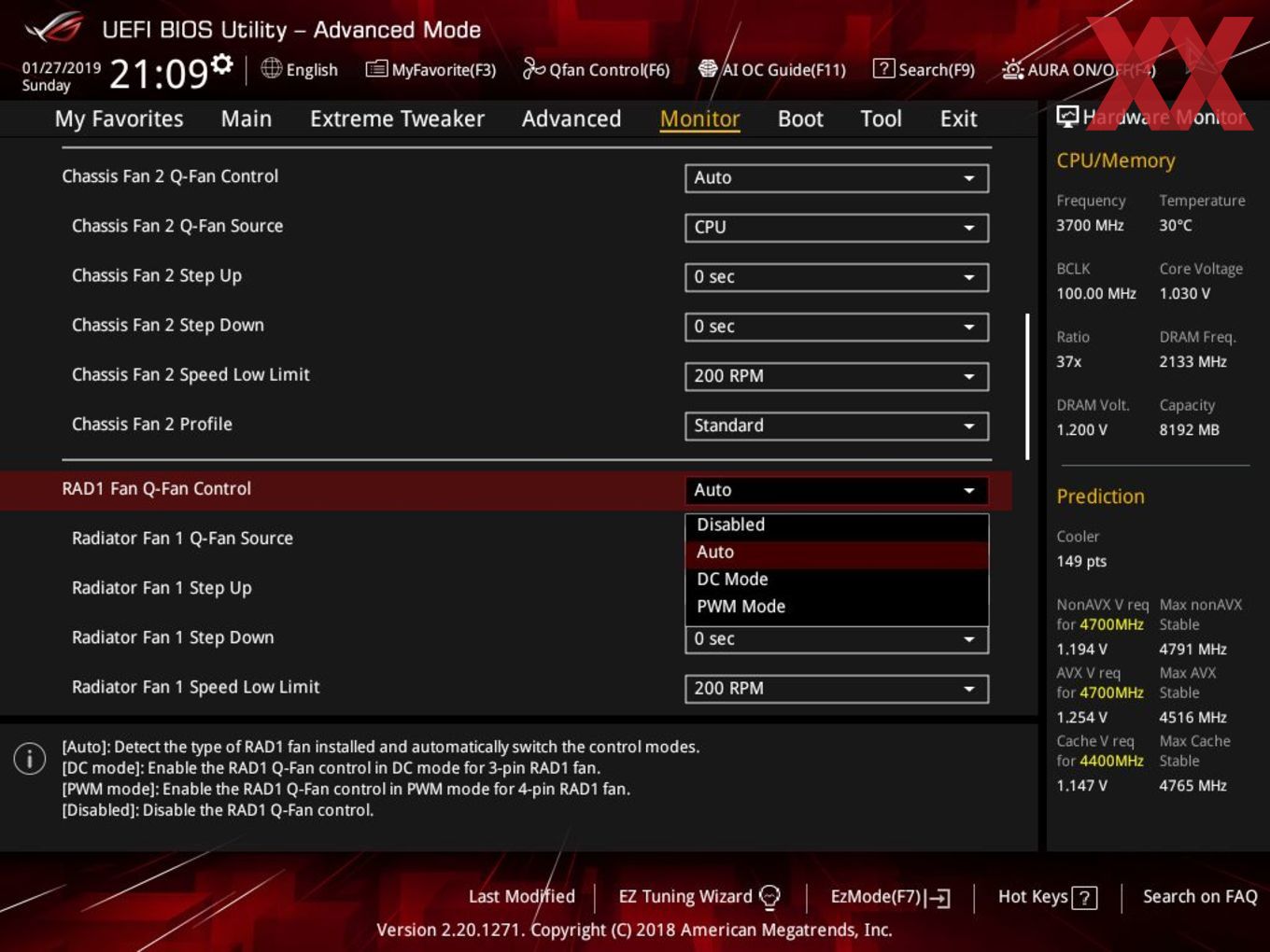Click the 1.030 V core voltage value
Screen dimensions: 1270x952
pyautogui.click(x=1184, y=293)
